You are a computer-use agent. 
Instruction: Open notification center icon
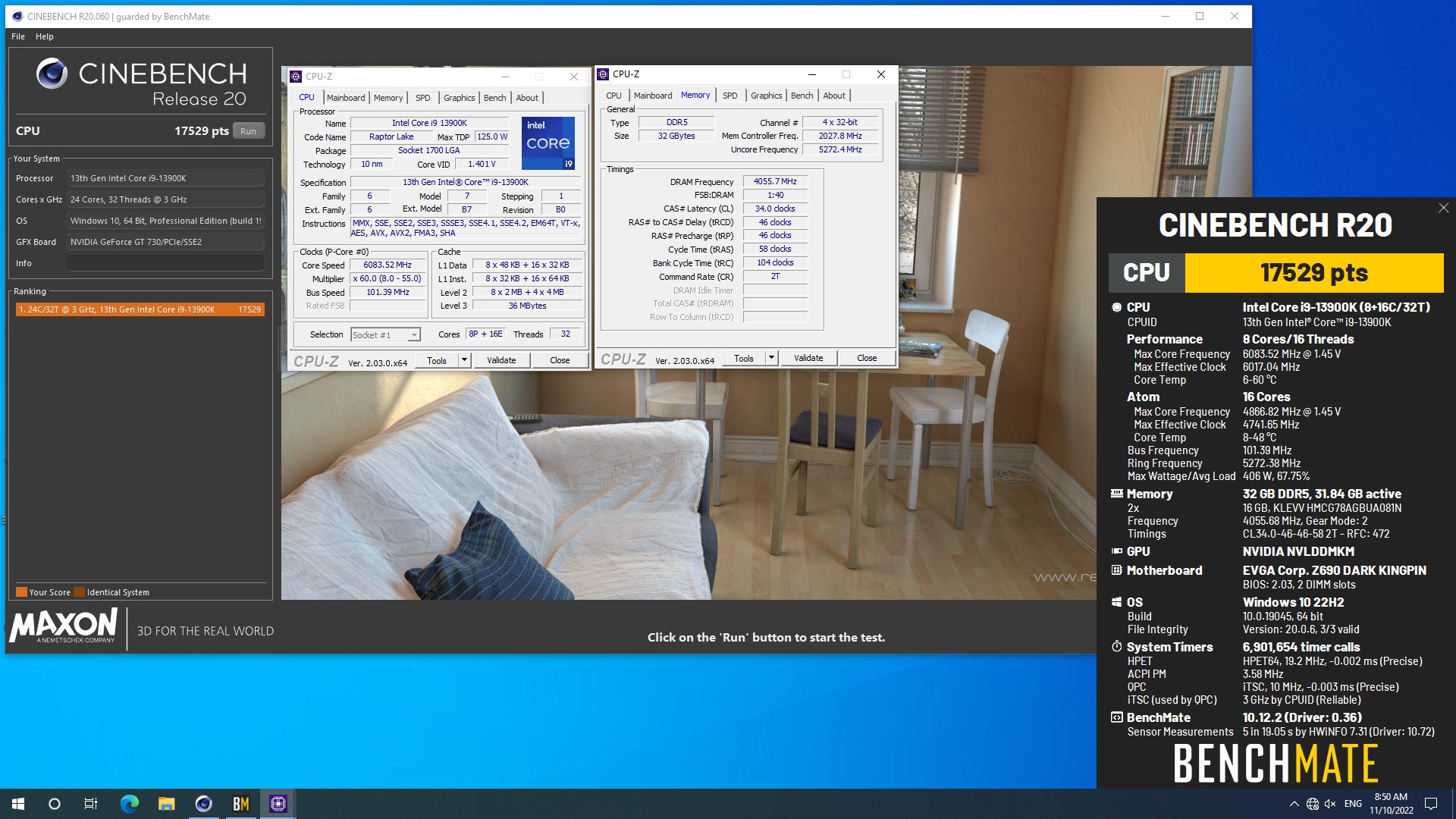(x=1431, y=804)
